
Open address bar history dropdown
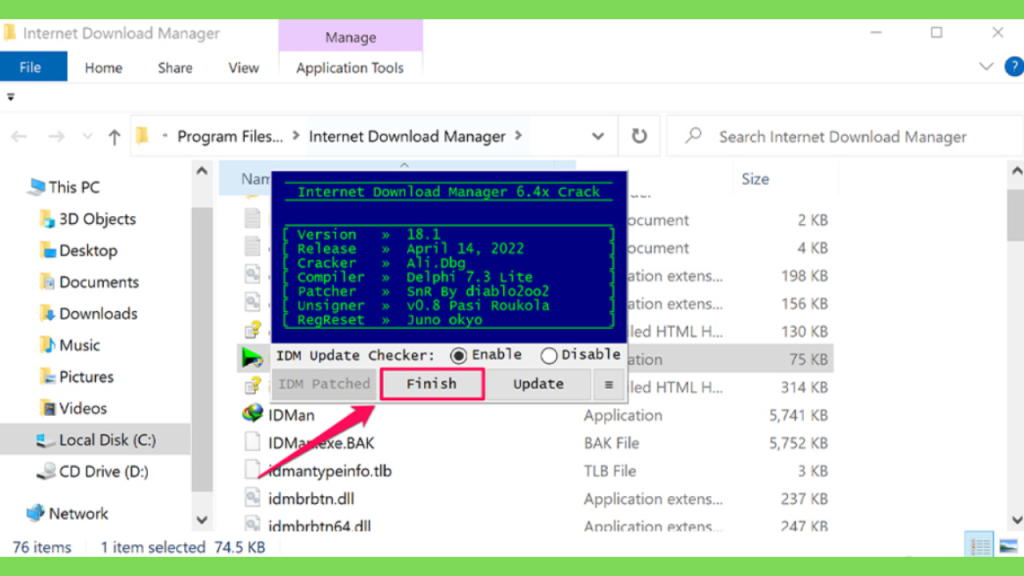coord(598,136)
